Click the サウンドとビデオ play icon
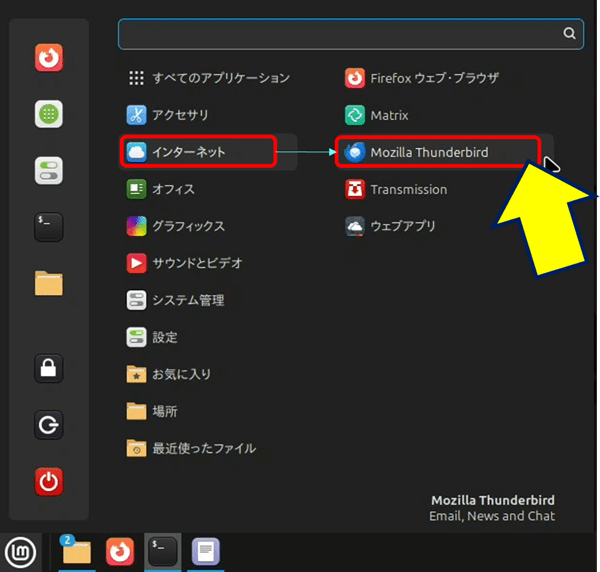The height and width of the screenshot is (572, 600). click(136, 263)
